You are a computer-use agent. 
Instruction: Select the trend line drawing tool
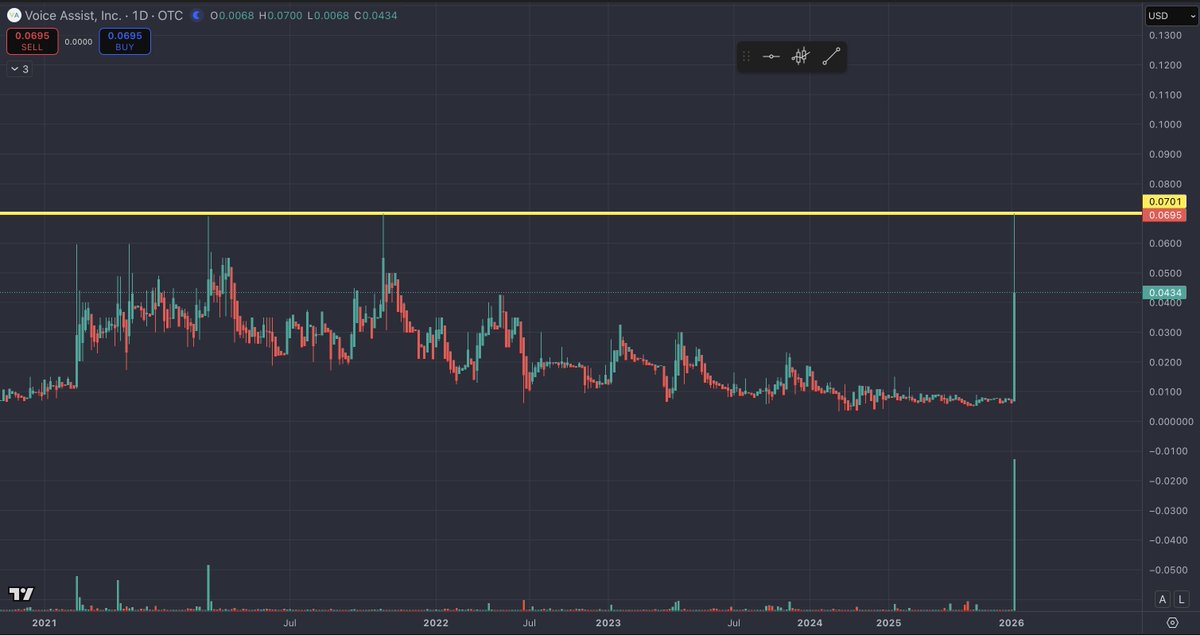[x=831, y=57]
